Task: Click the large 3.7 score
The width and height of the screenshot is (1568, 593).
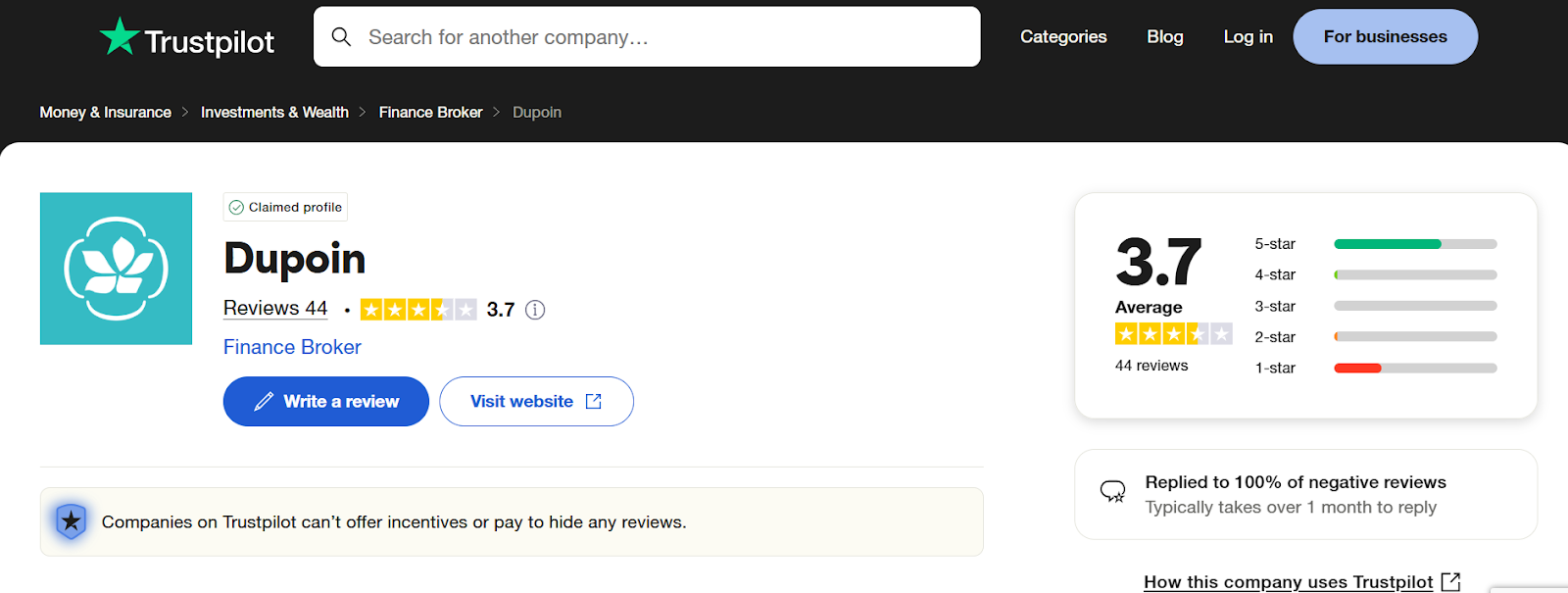Action: pos(1158,262)
